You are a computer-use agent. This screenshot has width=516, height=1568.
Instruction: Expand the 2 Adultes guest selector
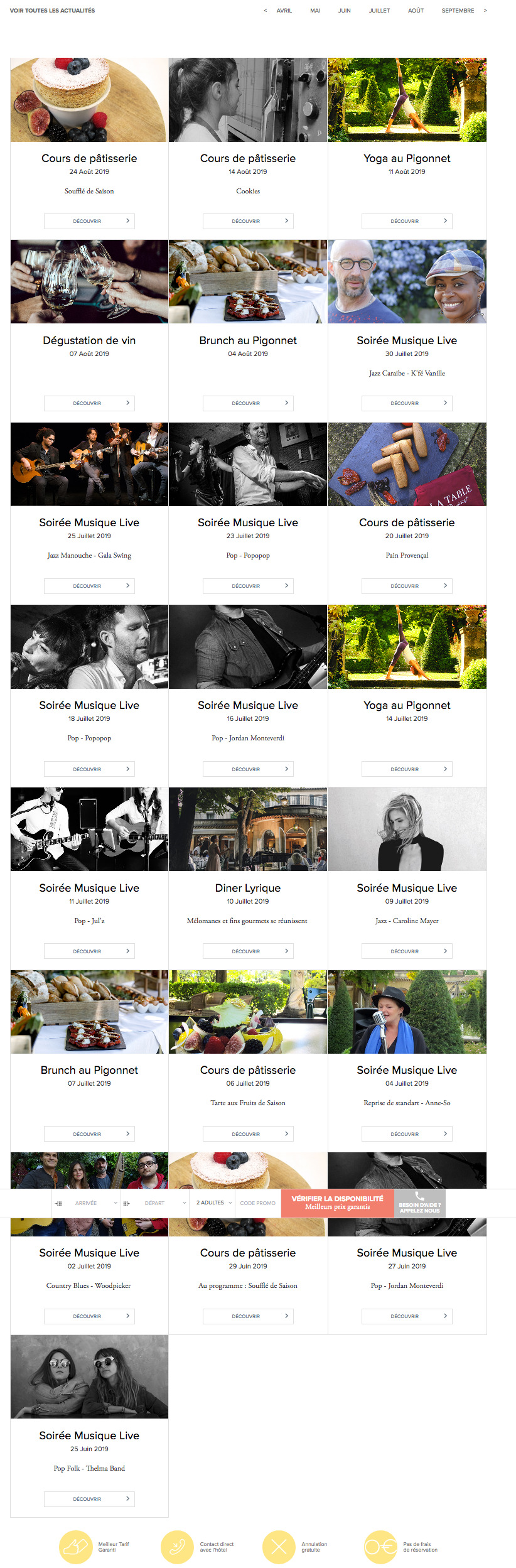(x=212, y=1203)
